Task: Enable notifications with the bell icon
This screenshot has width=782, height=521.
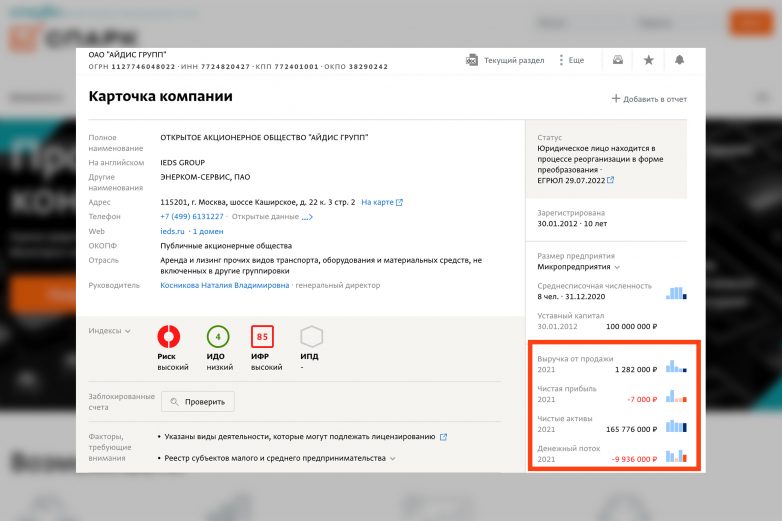Action: tap(679, 60)
